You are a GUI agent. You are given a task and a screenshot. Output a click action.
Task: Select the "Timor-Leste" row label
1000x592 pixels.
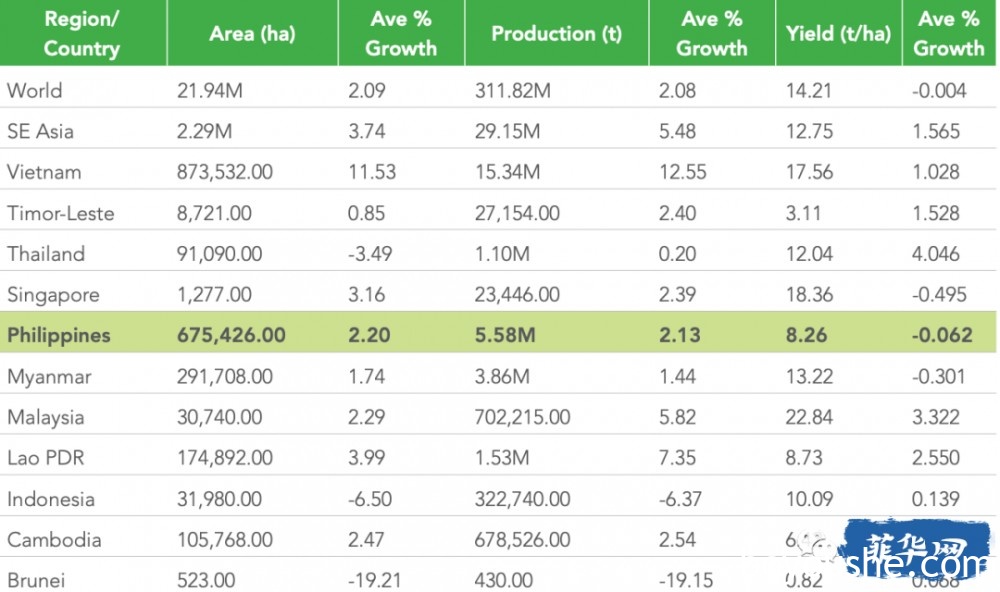(x=61, y=213)
